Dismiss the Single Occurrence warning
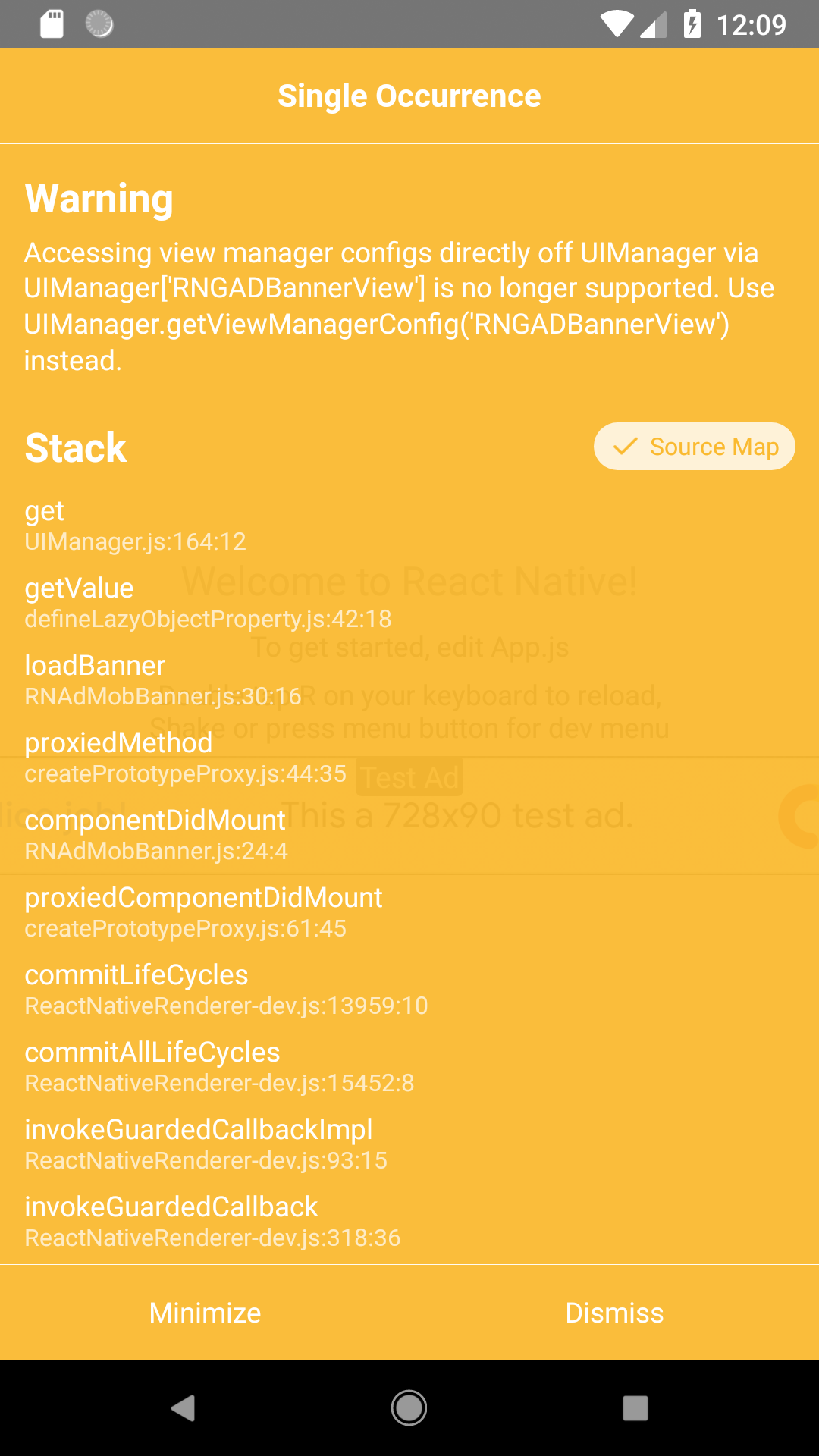This screenshot has height=1456, width=819. point(615,1313)
